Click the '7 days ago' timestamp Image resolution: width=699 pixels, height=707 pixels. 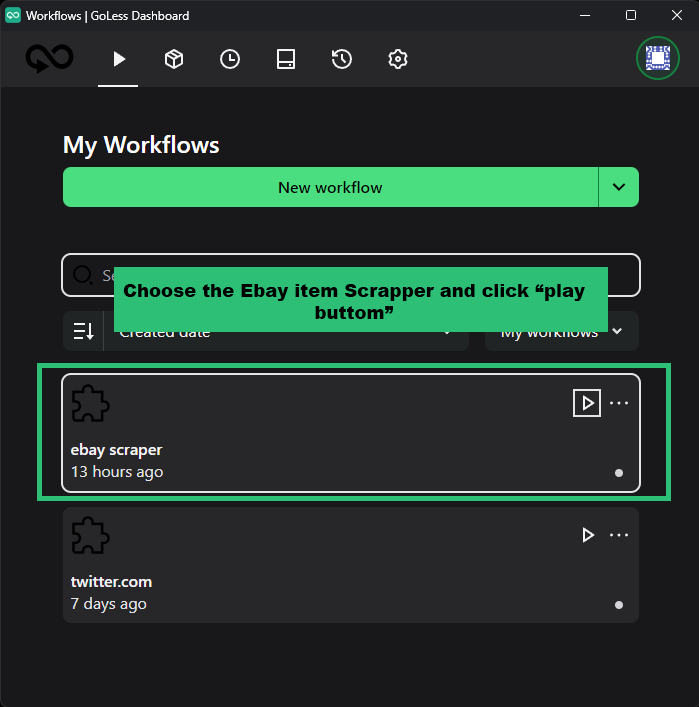(x=109, y=604)
